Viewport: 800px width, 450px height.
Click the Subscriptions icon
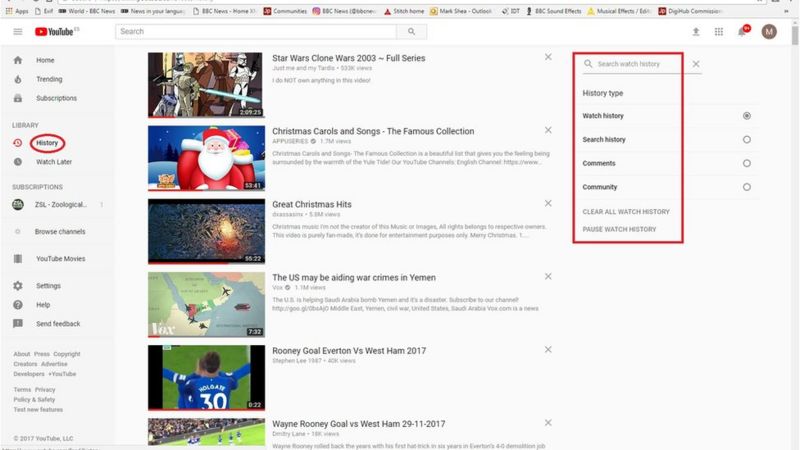click(18, 98)
